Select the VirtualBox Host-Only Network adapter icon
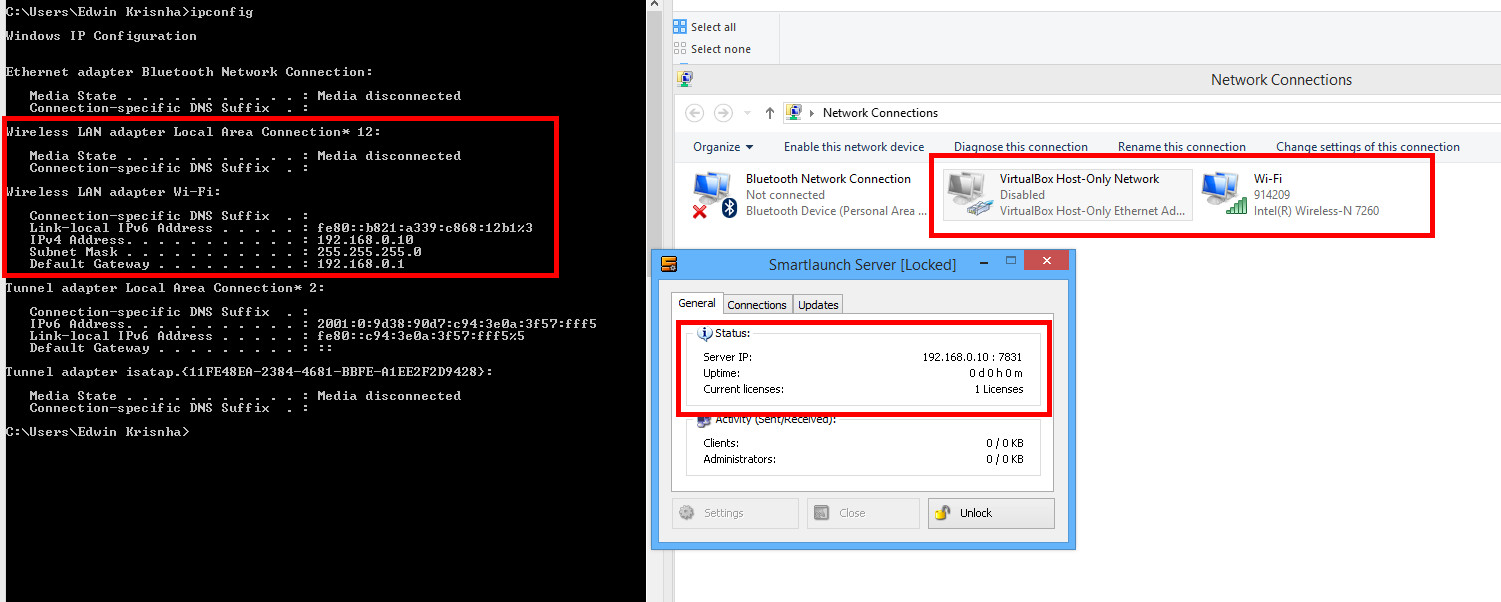This screenshot has height=602, width=1501. click(968, 194)
